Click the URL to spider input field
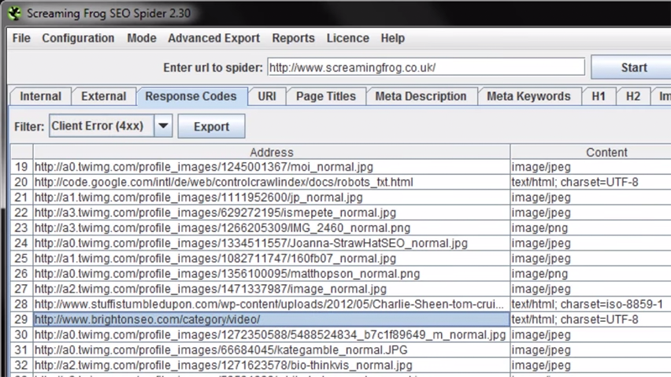 click(x=426, y=67)
